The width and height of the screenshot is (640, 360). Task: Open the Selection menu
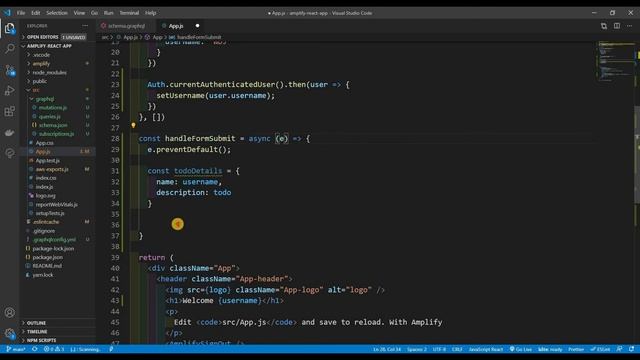click(x=57, y=13)
